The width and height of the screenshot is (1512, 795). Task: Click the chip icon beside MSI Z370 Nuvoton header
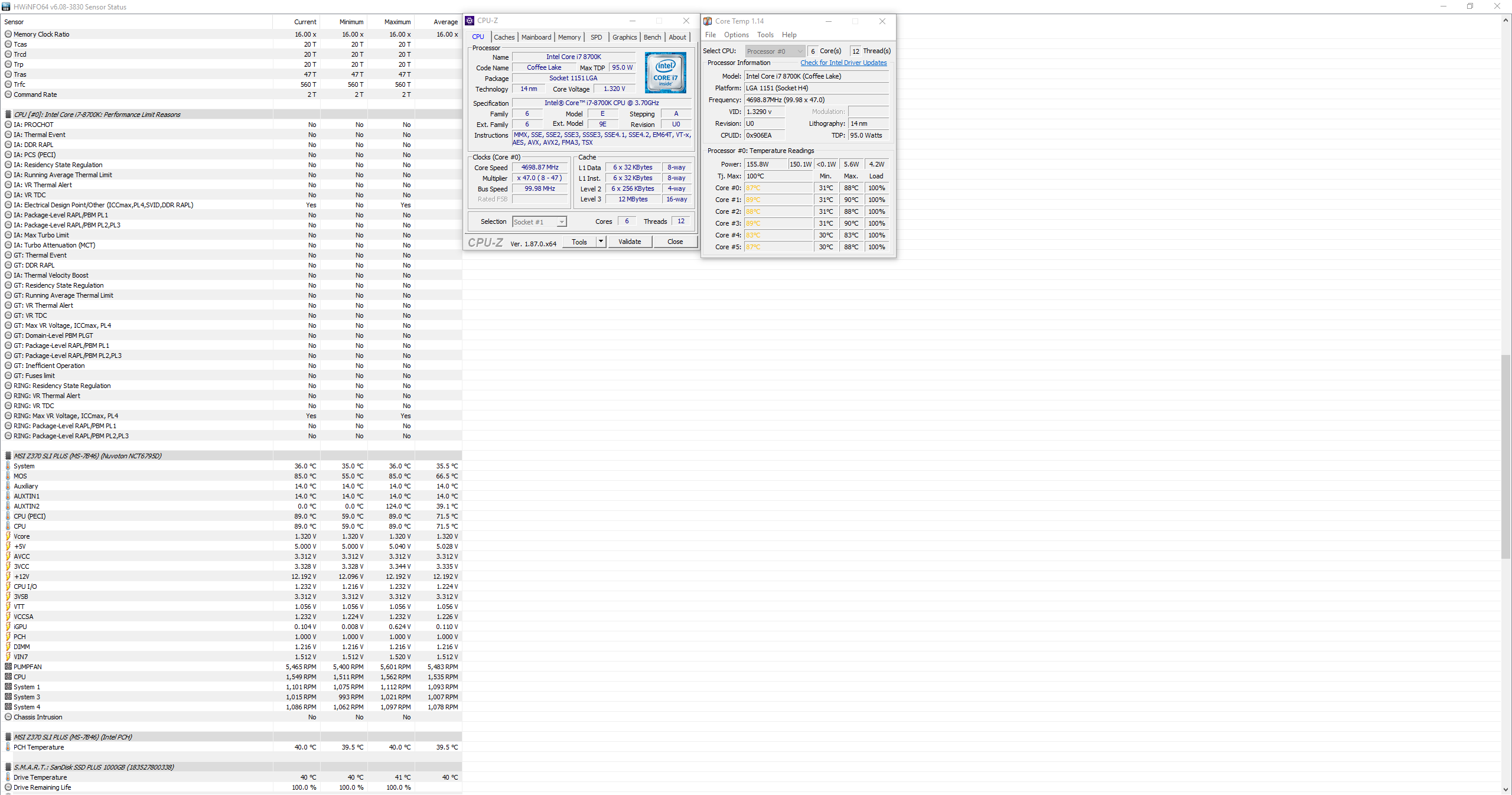[x=8, y=456]
